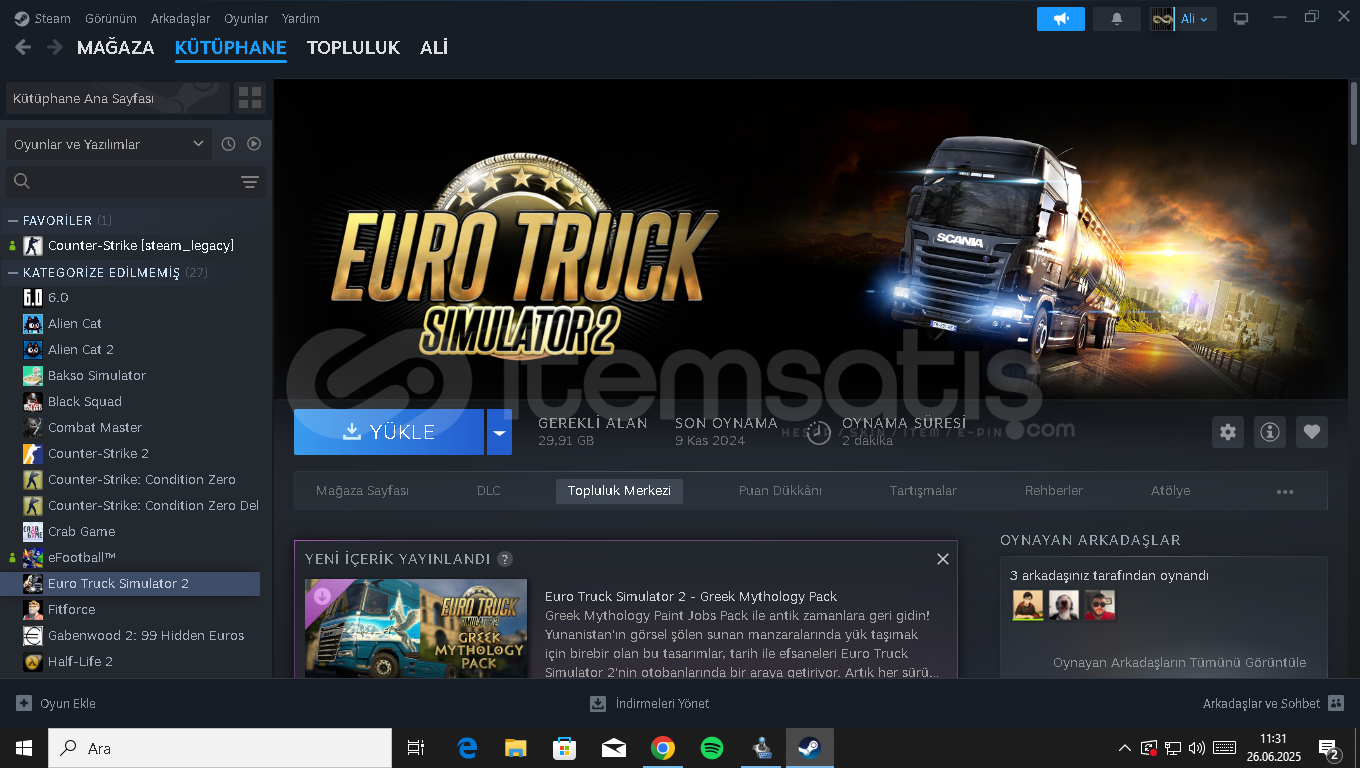Open the library advanced filter icon
Viewport: 1360px width, 768px height.
coord(250,181)
